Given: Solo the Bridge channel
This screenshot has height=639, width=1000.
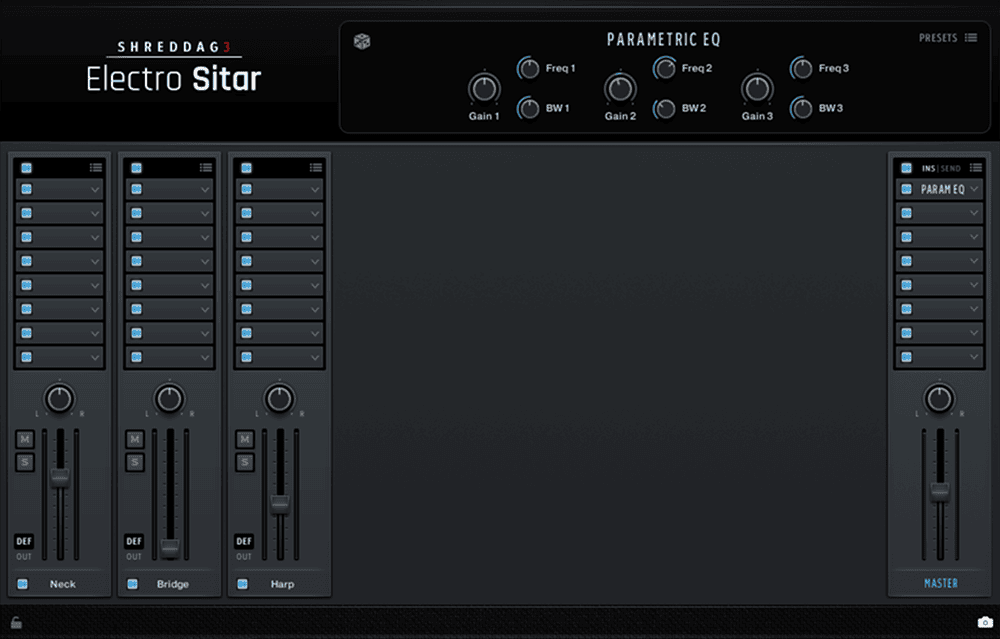Looking at the screenshot, I should pyautogui.click(x=134, y=462).
